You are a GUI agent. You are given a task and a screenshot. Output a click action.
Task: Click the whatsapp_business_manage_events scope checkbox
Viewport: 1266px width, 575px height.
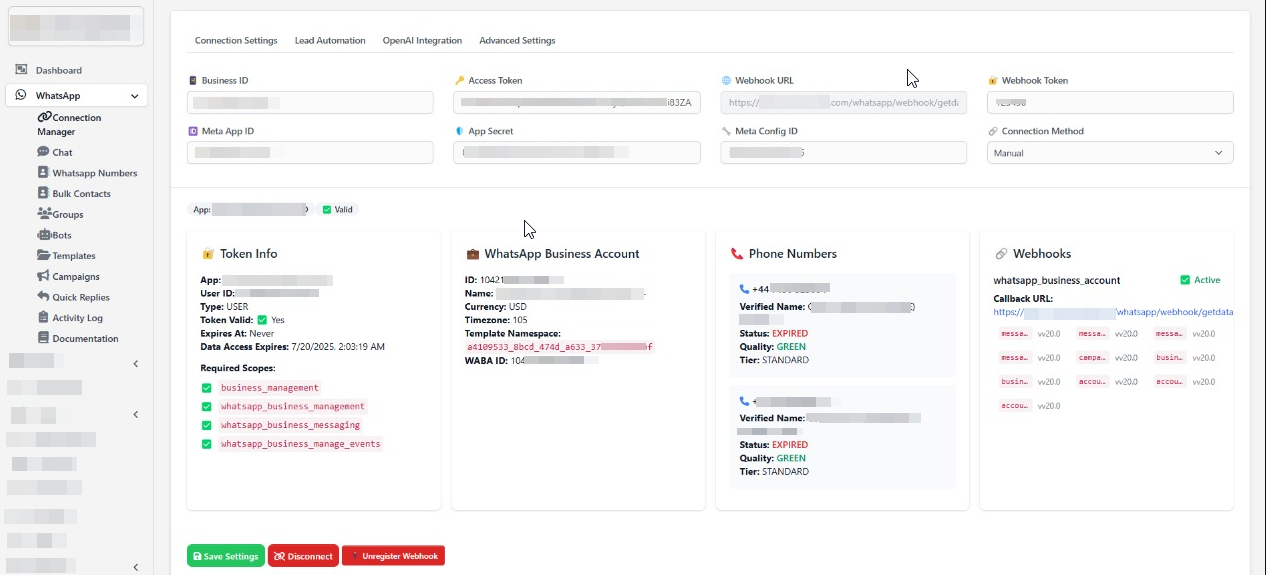coord(206,444)
